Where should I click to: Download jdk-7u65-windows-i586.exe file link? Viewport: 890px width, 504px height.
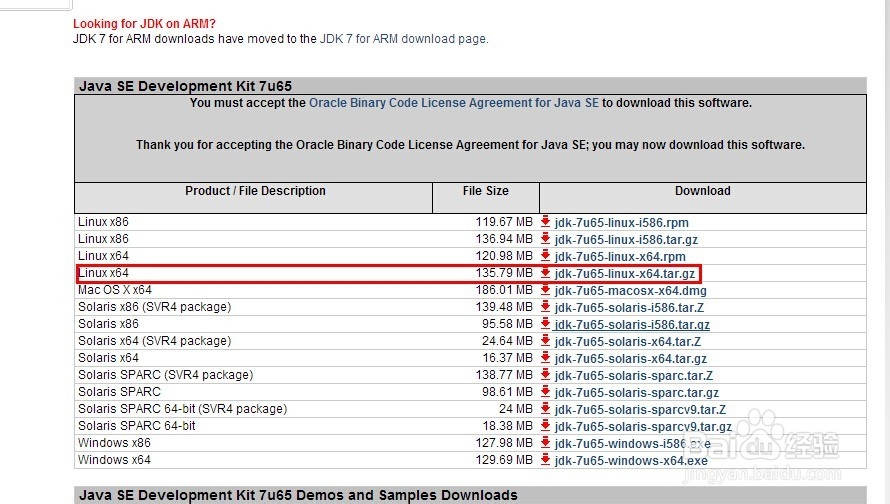[x=632, y=444]
